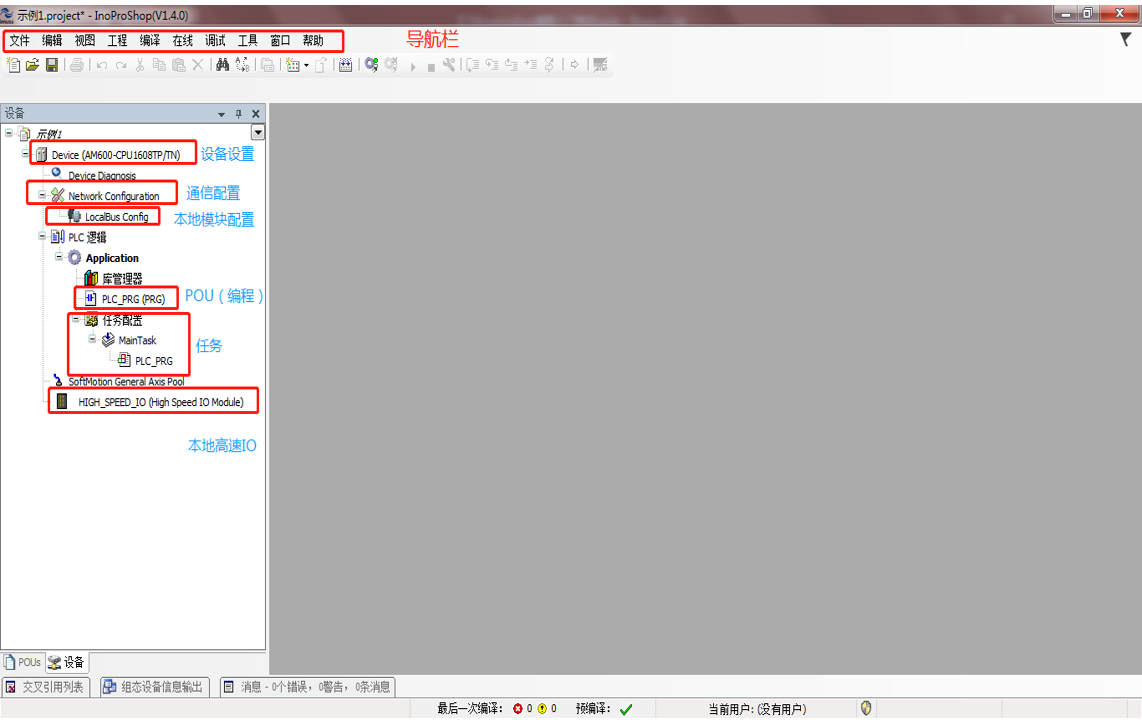Toggle auto-hide pin on 设备 panel
Image resolution: width=1142 pixels, height=720 pixels.
(238, 114)
